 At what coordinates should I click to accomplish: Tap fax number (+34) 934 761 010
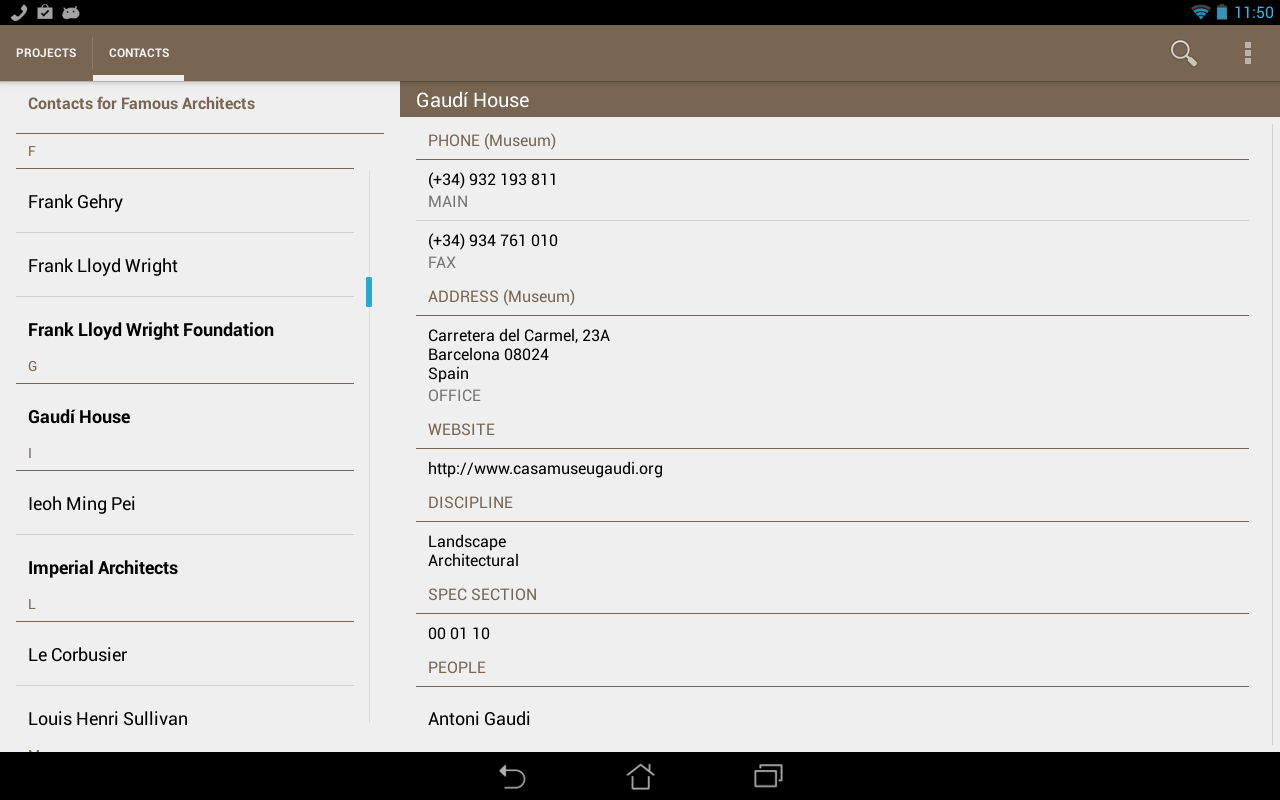pyautogui.click(x=832, y=251)
